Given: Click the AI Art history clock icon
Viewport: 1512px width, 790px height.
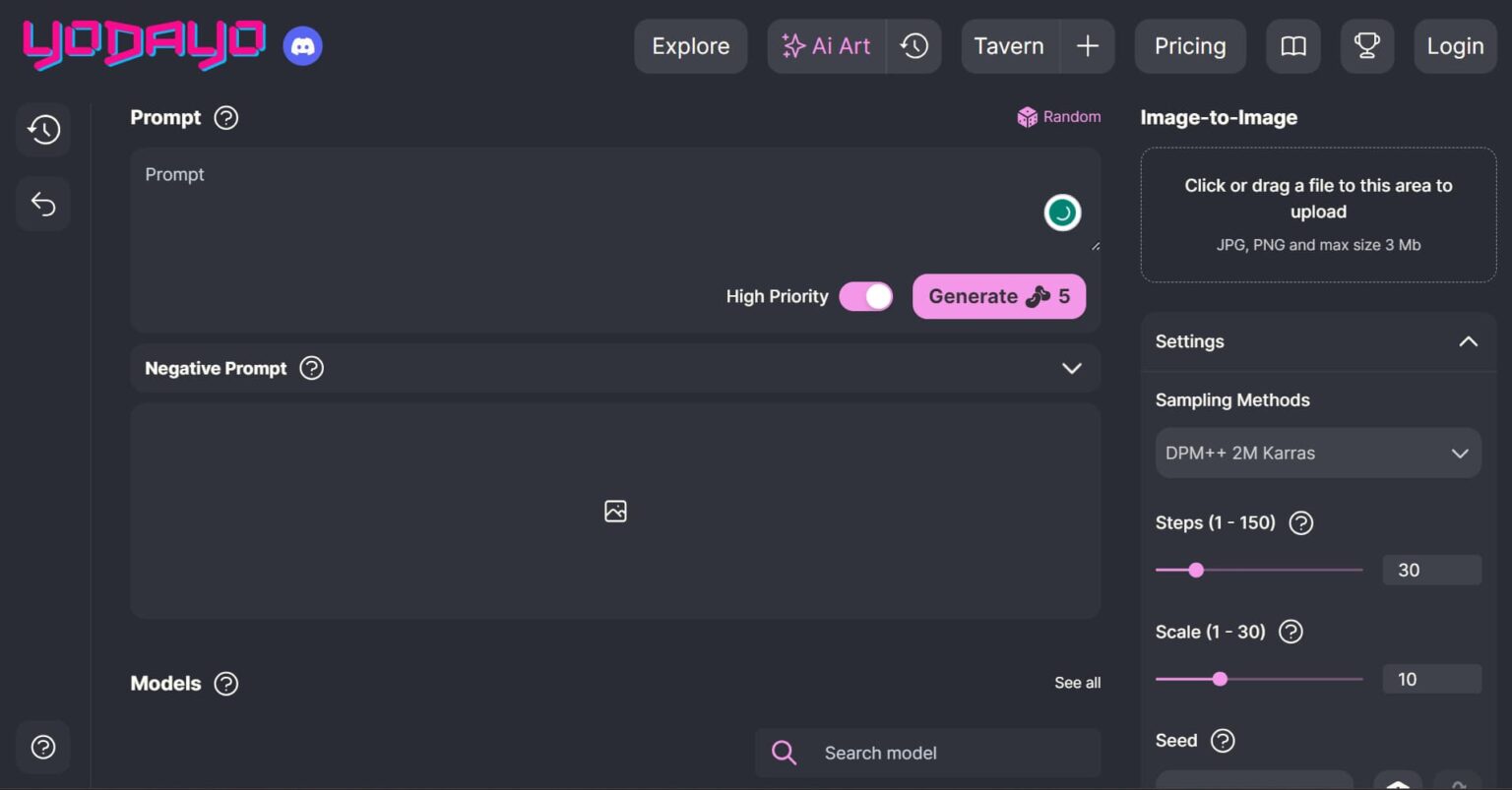Looking at the screenshot, I should pyautogui.click(x=914, y=46).
